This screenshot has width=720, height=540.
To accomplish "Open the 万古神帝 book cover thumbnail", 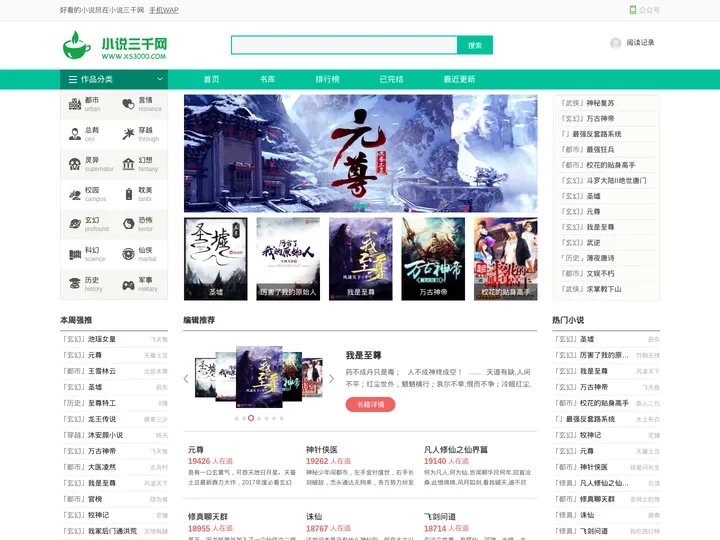I will pos(433,259).
